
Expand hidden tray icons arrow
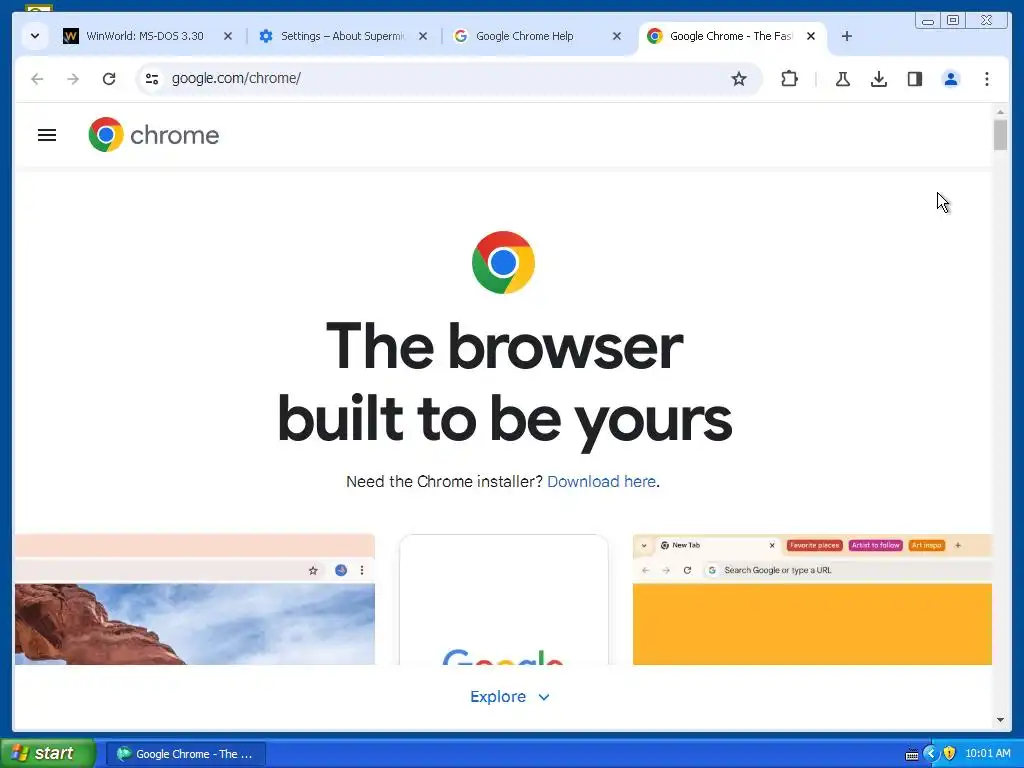coord(931,754)
